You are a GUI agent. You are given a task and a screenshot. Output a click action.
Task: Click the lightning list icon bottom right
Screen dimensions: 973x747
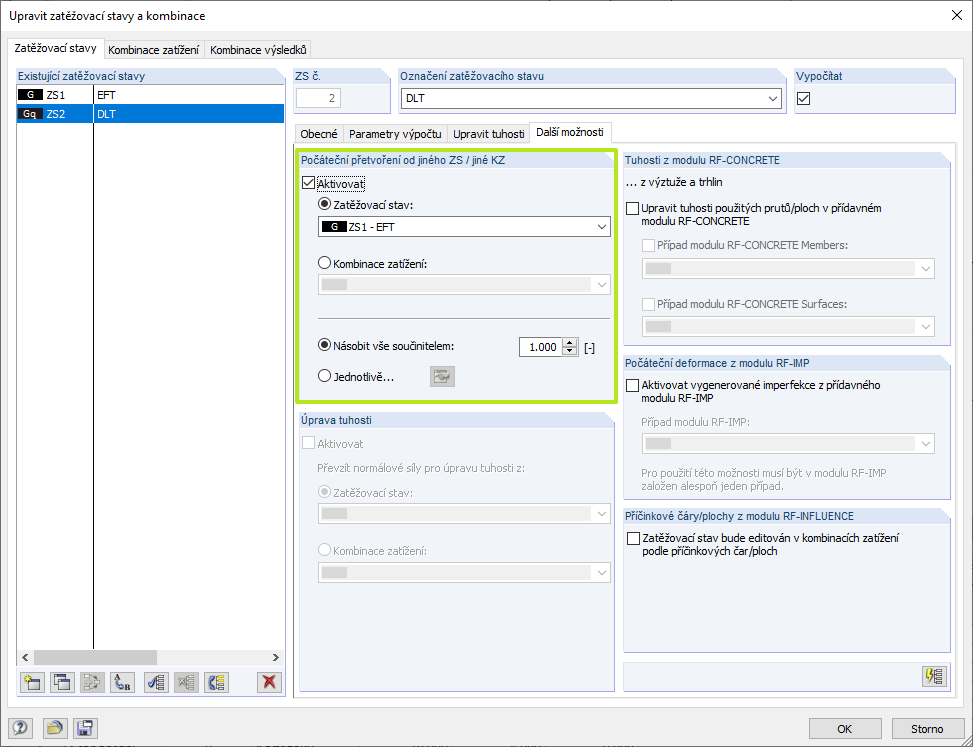coord(935,676)
